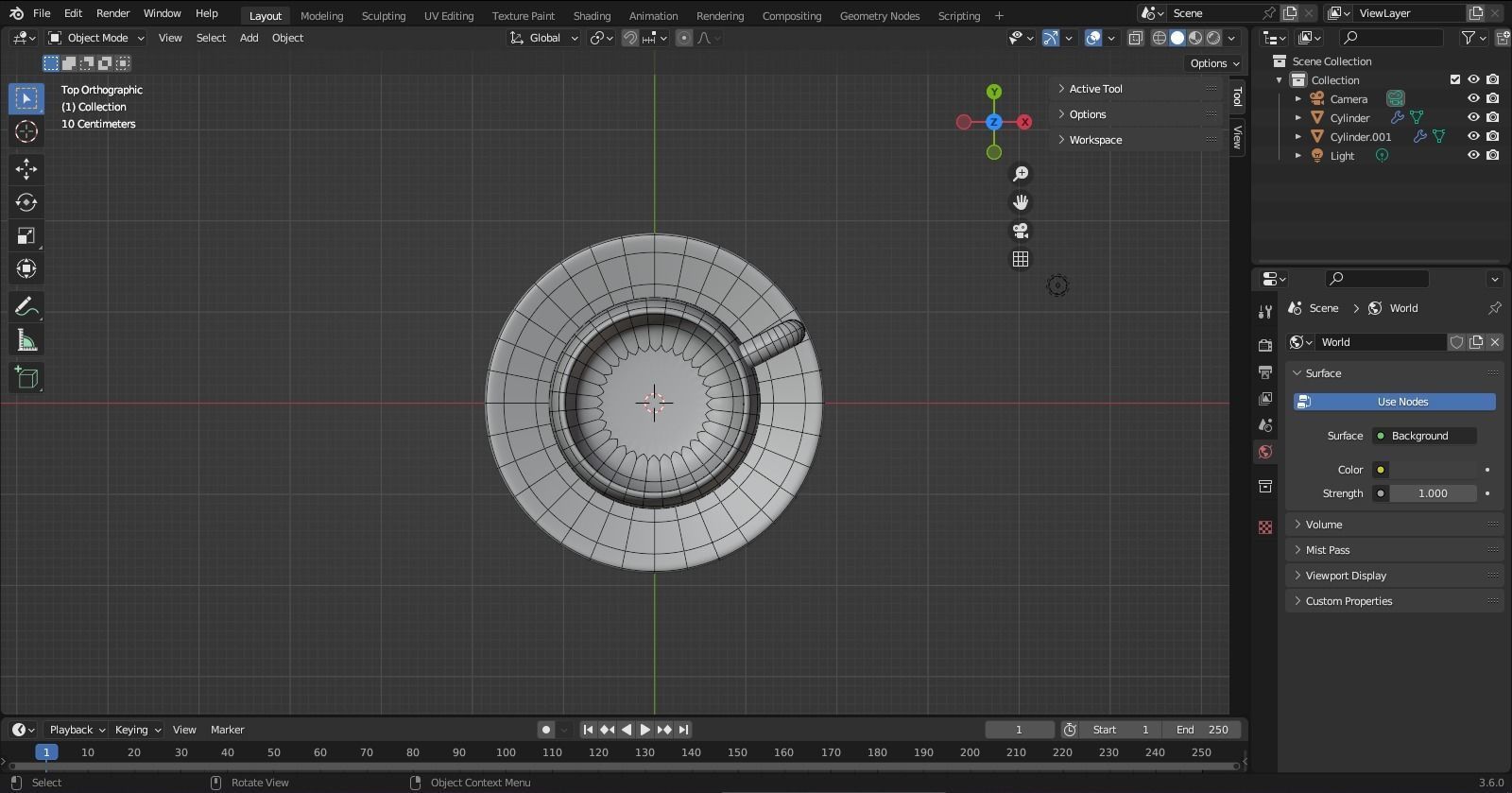
Task: Open the Object Mode dropdown
Action: pyautogui.click(x=96, y=38)
